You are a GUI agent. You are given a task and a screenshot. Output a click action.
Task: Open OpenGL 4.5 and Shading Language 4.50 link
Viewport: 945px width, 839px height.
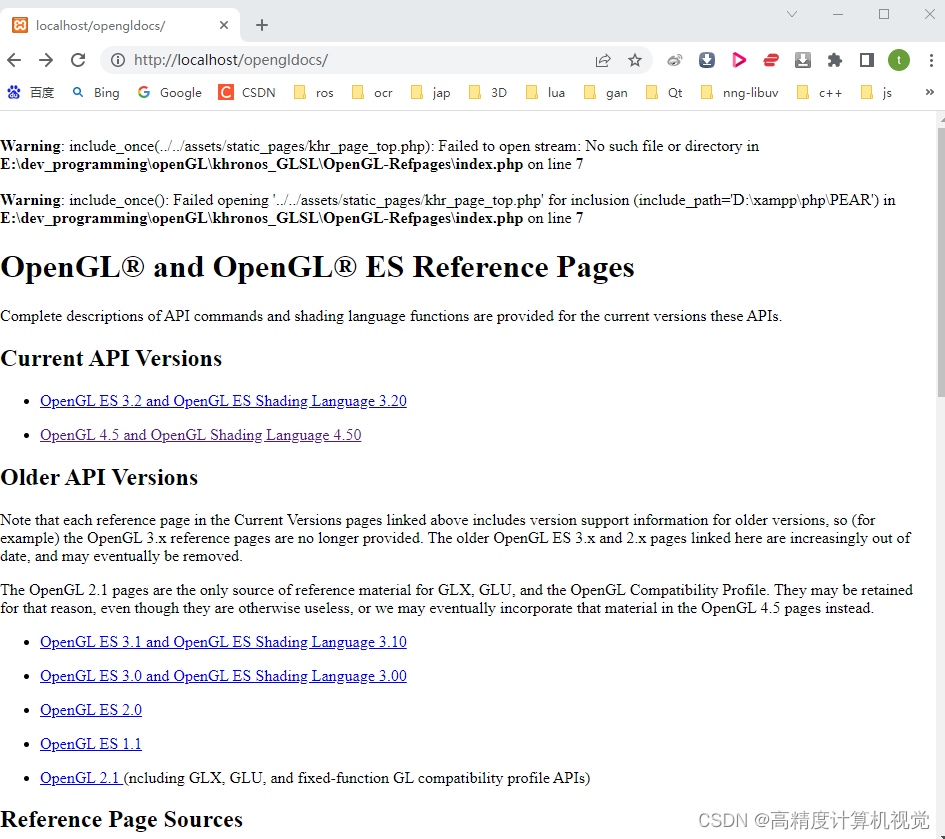pos(201,435)
